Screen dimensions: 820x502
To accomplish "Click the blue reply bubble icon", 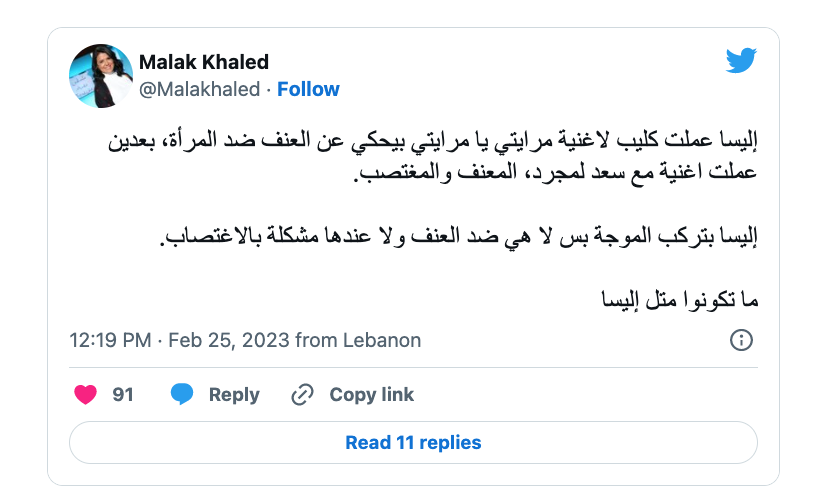I will [182, 394].
